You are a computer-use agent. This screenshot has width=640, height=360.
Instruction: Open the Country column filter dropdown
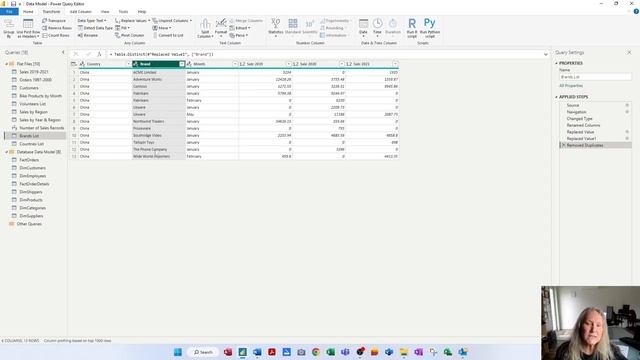(128, 64)
